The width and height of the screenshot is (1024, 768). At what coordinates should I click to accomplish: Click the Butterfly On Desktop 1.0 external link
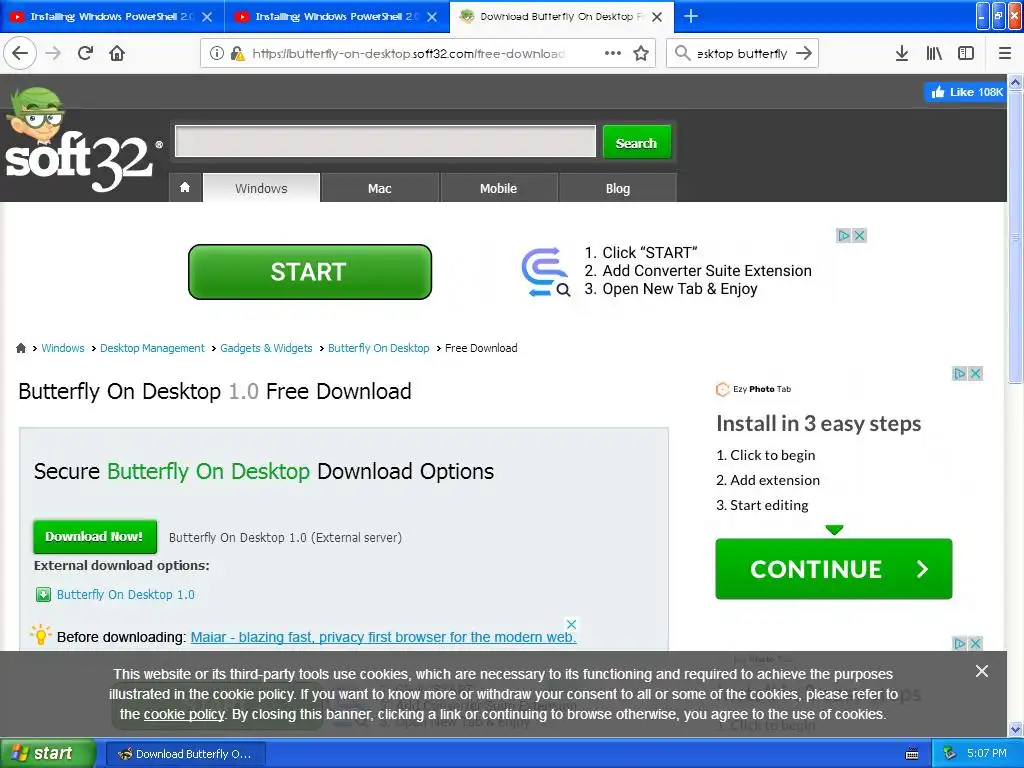click(126, 594)
